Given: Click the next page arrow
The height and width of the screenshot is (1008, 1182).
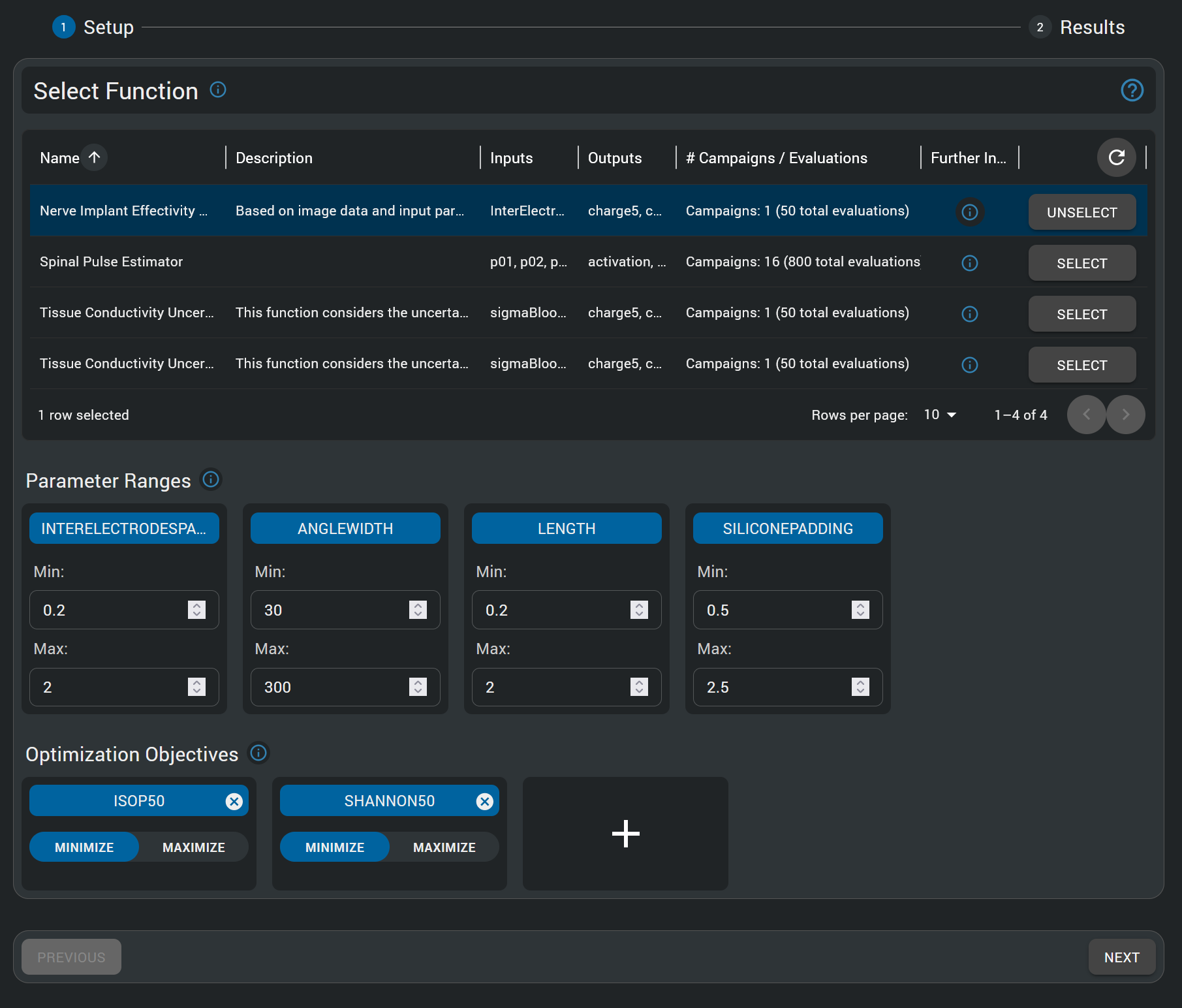Looking at the screenshot, I should pyautogui.click(x=1125, y=415).
